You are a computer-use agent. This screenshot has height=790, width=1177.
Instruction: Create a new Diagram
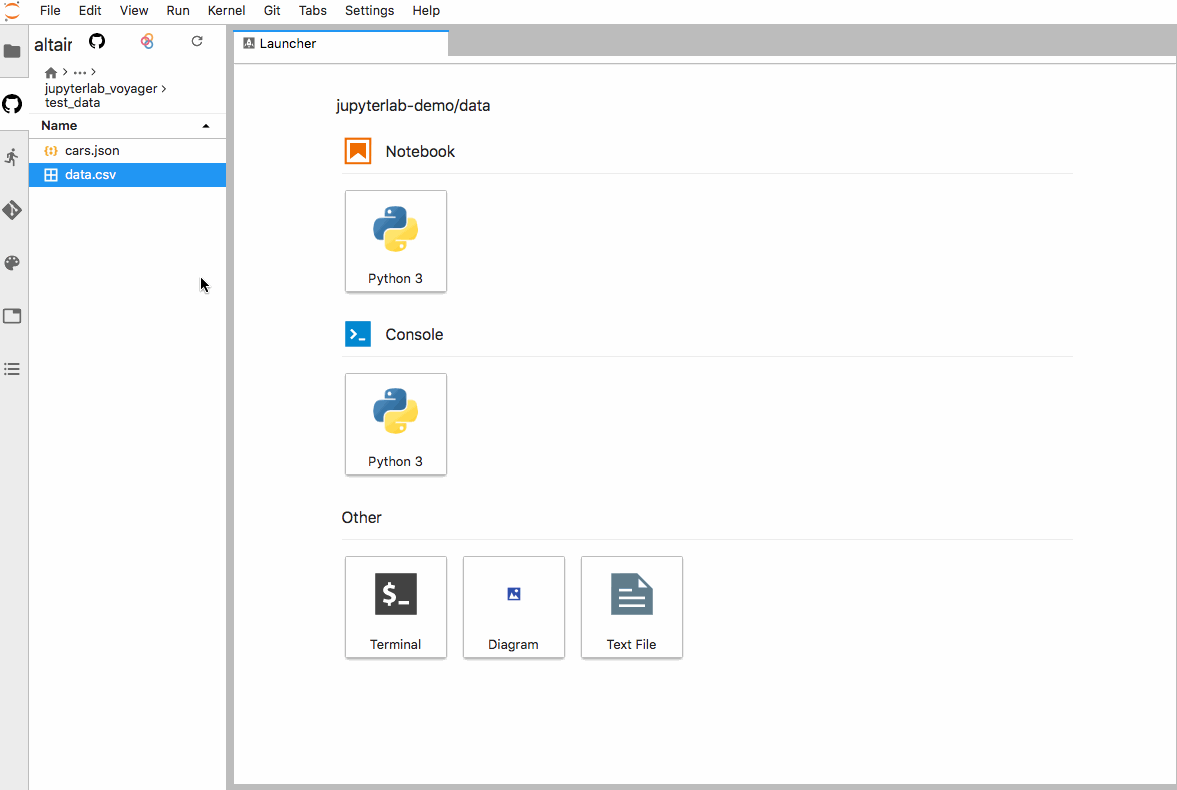(x=513, y=608)
